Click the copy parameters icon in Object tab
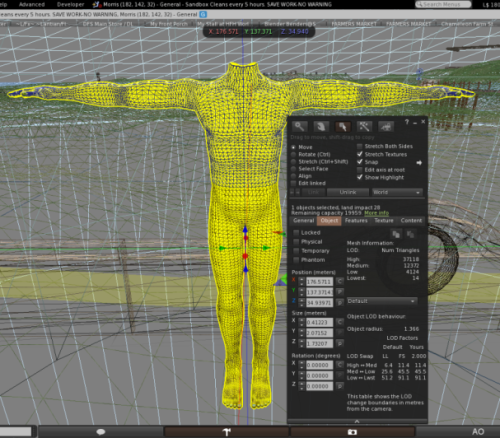This screenshot has height=438, width=500. 396,234
